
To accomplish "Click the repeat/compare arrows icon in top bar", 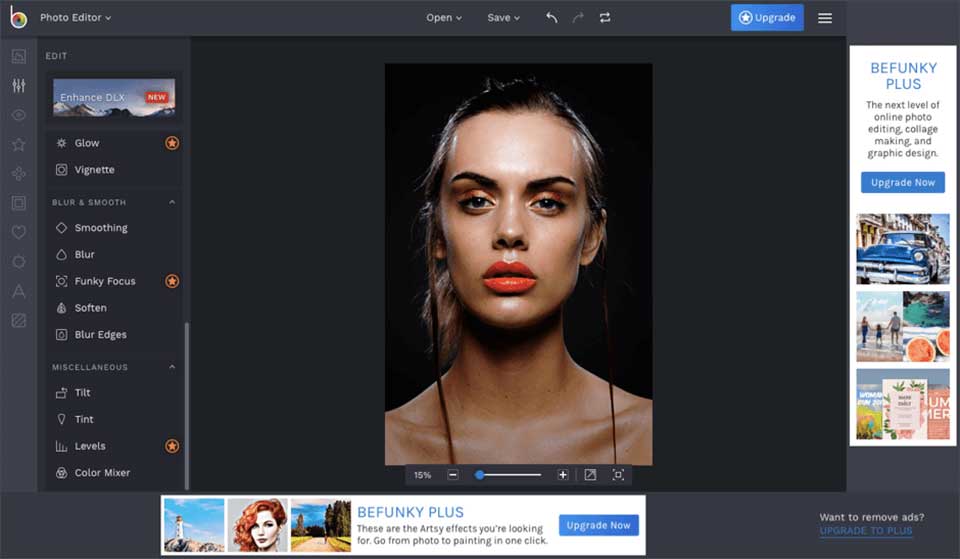I will [605, 18].
